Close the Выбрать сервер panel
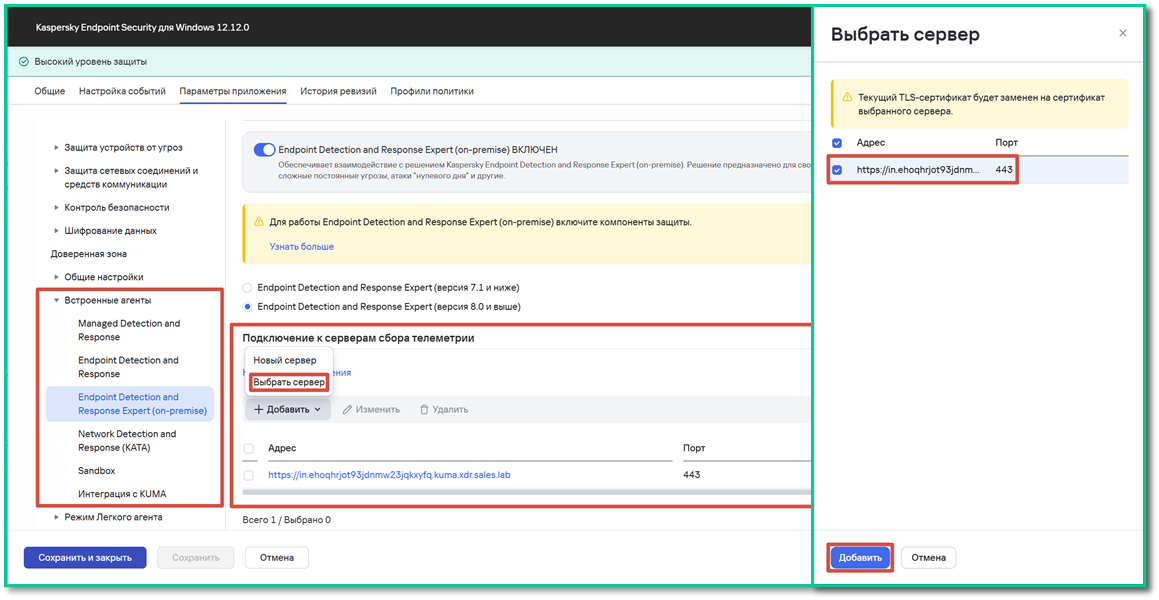This screenshot has height=600, width=1159. point(1123,33)
